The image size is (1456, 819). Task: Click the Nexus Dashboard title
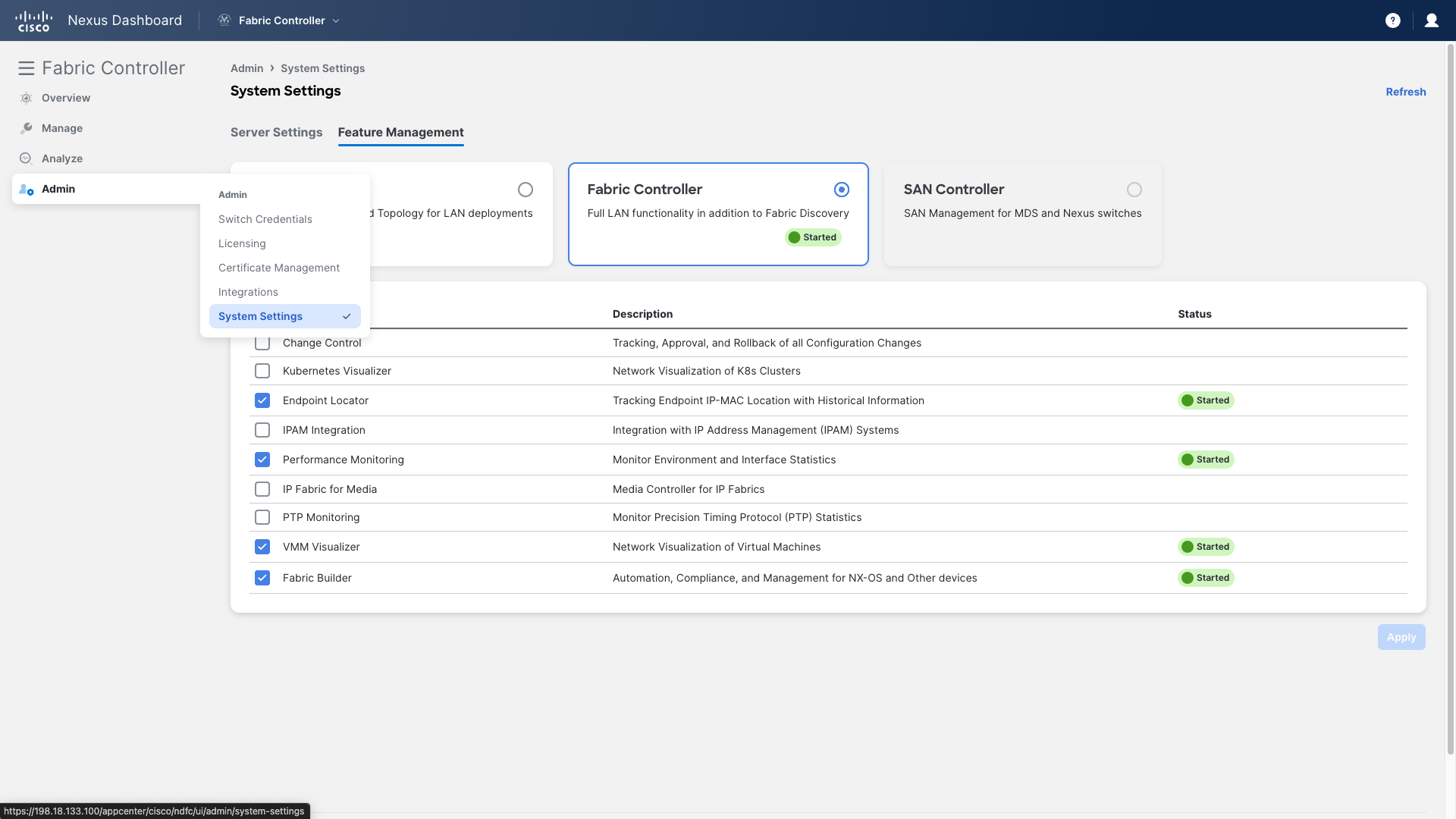124,20
